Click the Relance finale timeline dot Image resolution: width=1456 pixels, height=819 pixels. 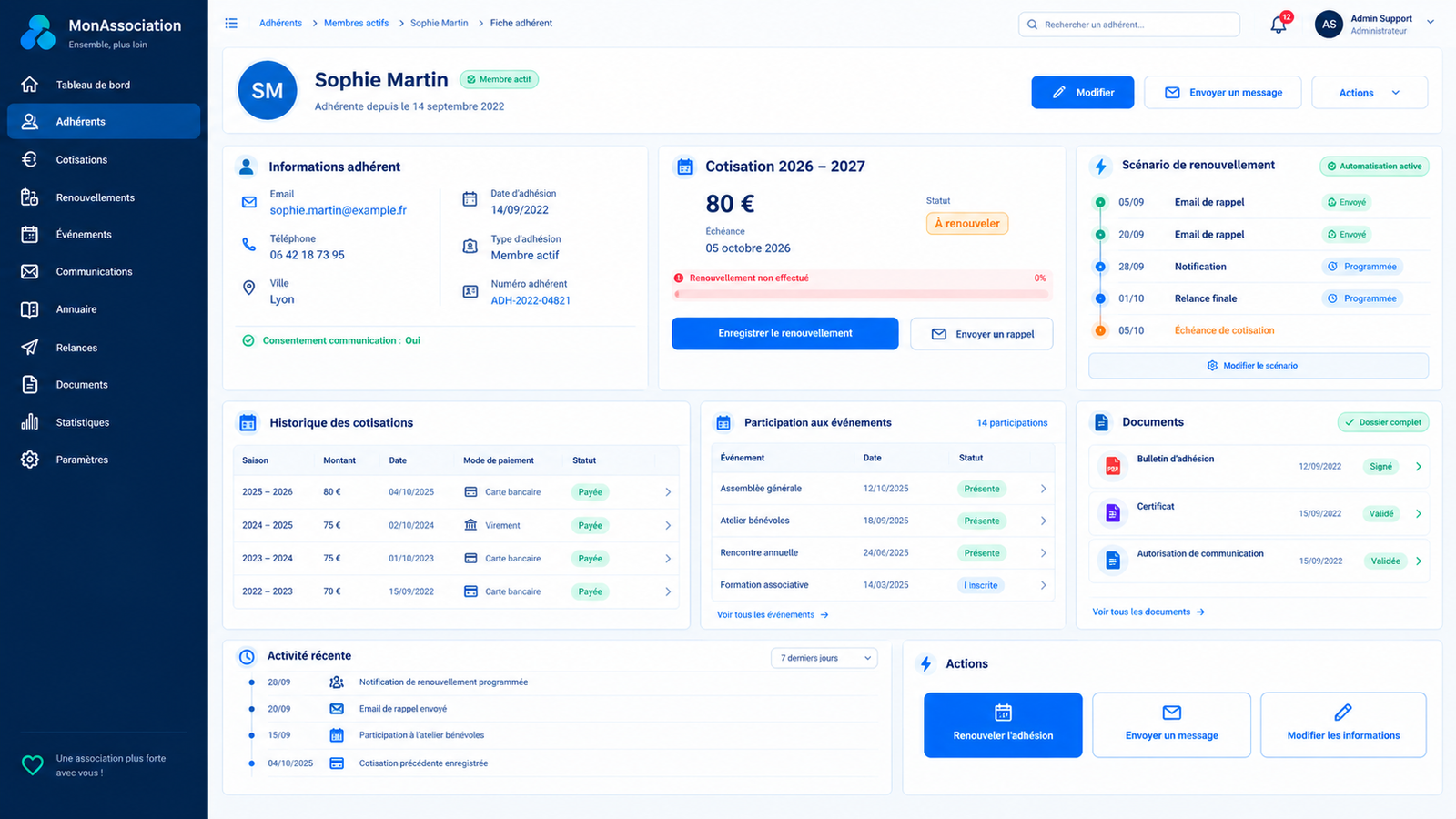coord(1100,298)
